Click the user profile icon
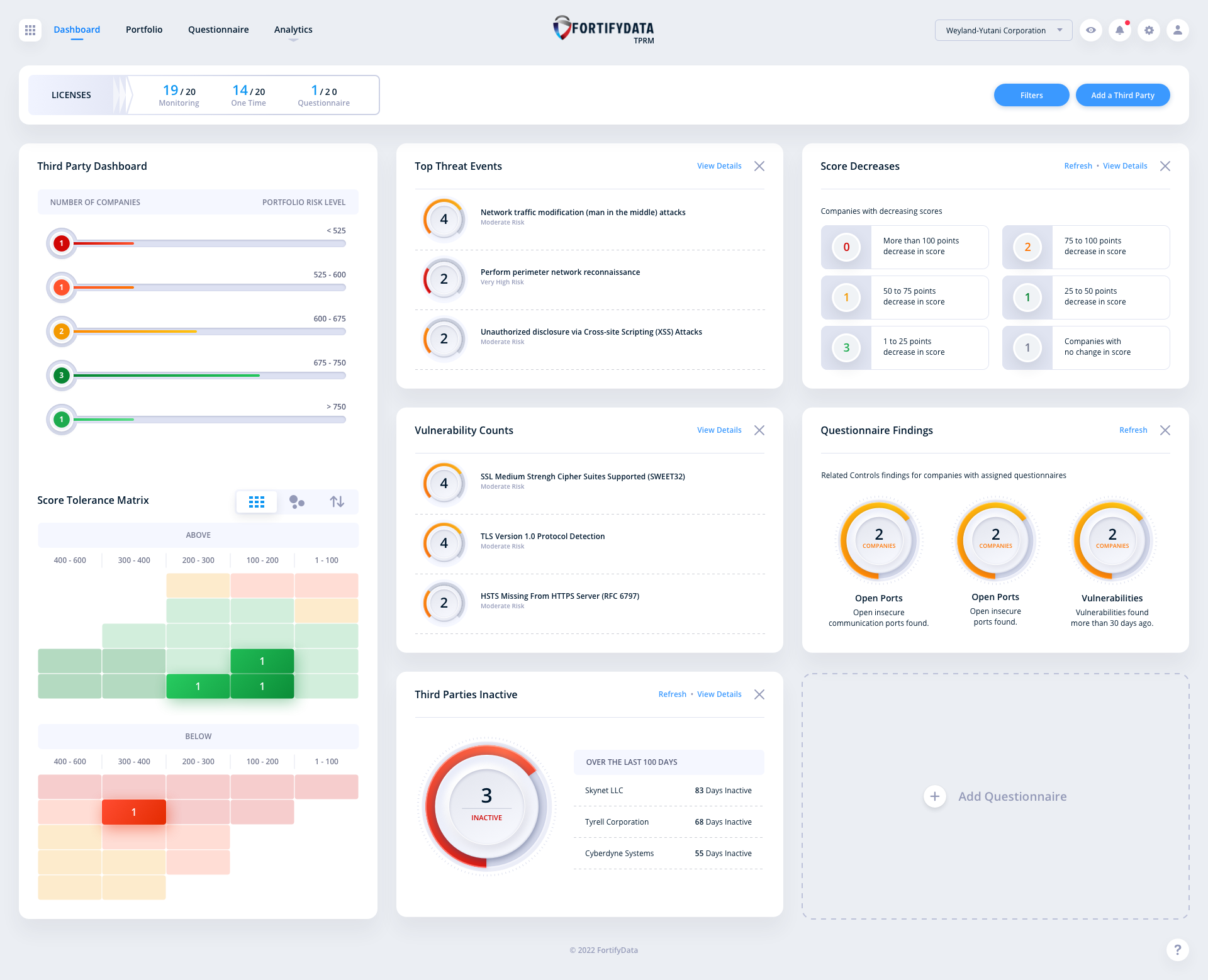 coord(1178,30)
